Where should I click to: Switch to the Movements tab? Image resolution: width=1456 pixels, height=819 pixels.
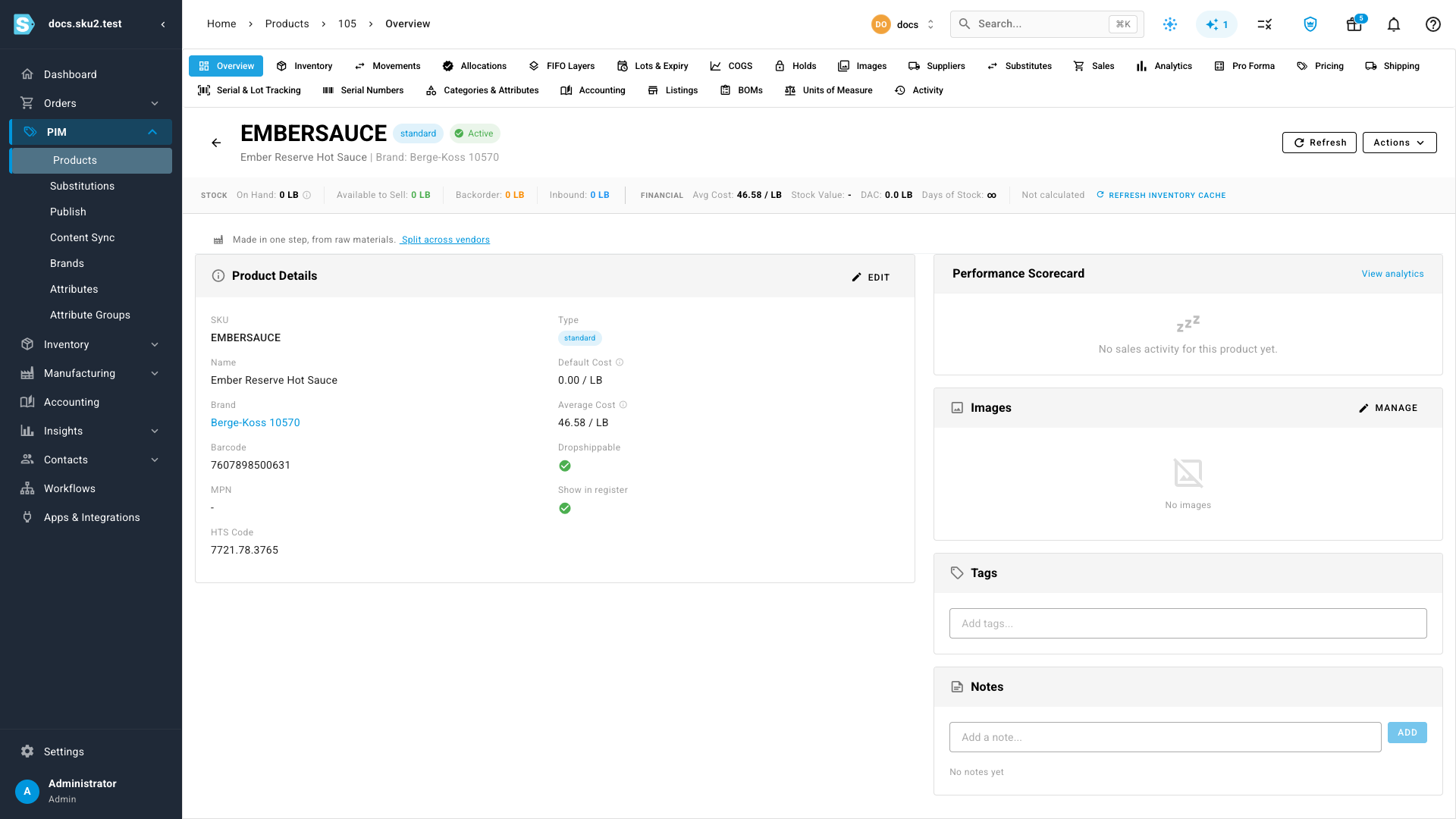(388, 66)
